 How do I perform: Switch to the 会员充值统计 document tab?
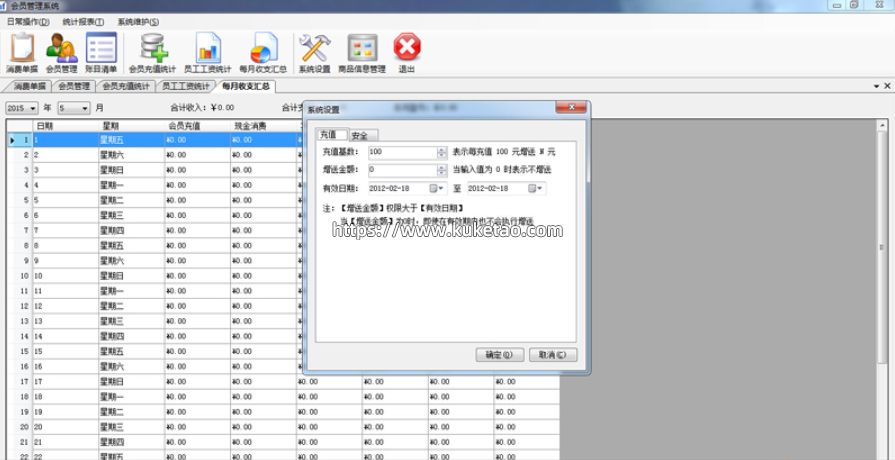tap(126, 86)
